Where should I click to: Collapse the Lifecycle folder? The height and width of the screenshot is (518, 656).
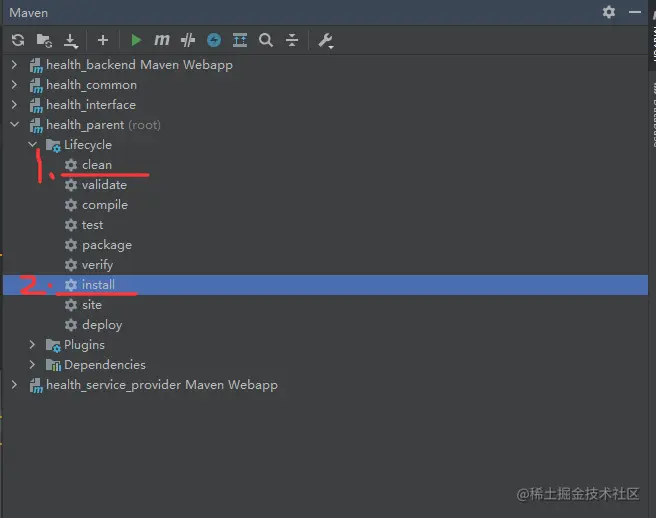click(x=32, y=144)
